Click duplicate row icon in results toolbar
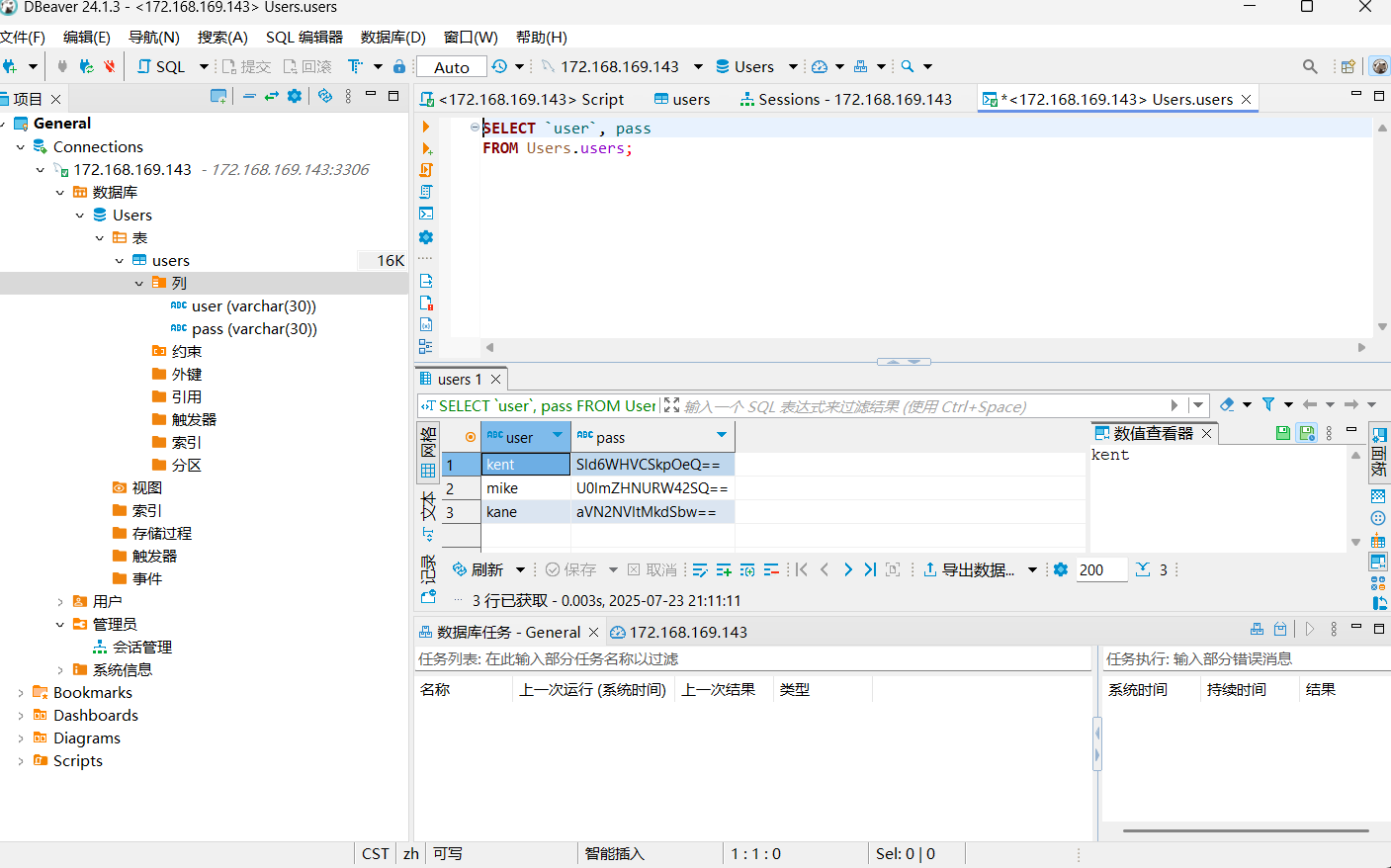This screenshot has height=868, width=1391. [x=747, y=569]
